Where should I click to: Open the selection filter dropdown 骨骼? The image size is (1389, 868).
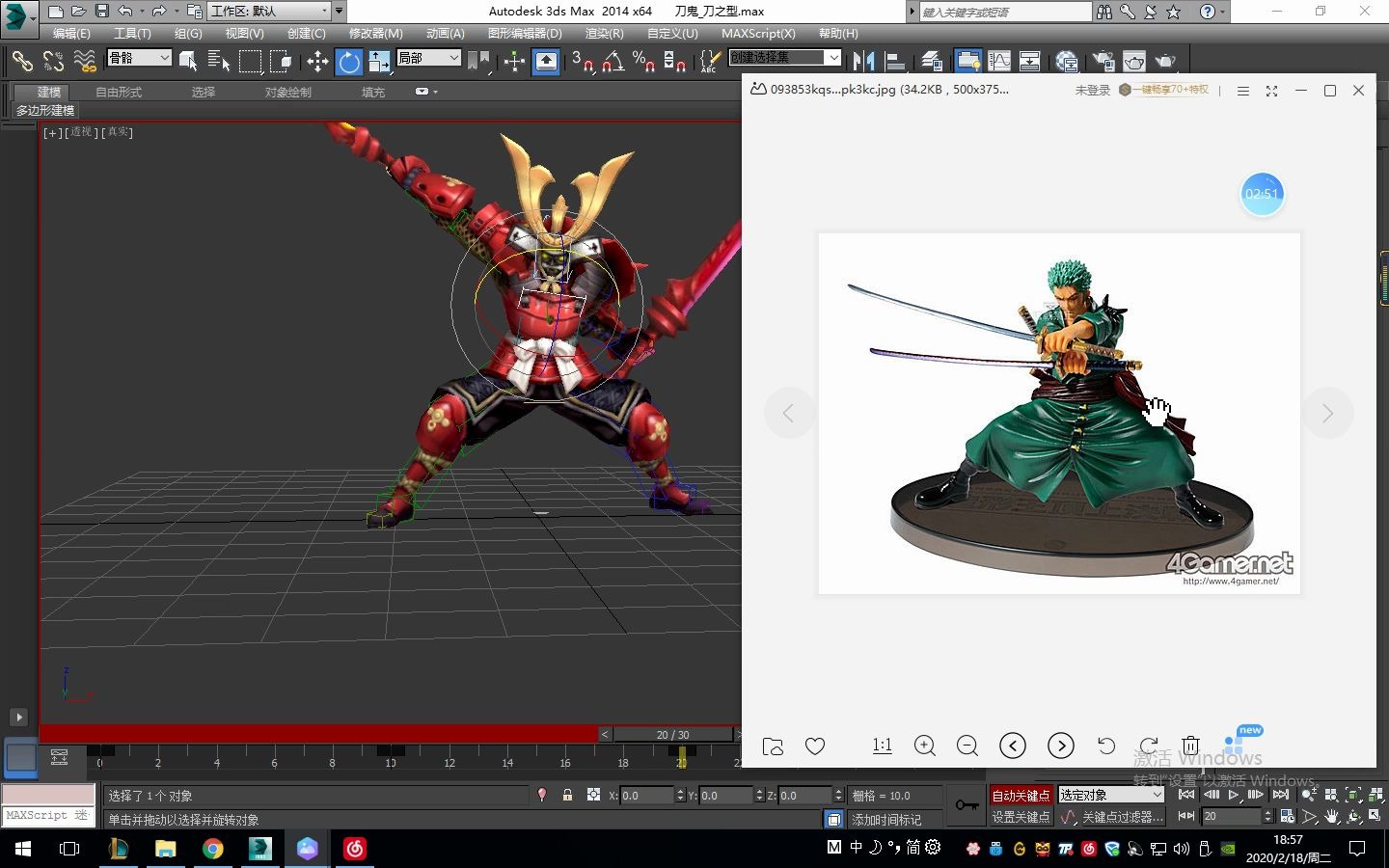click(x=139, y=58)
